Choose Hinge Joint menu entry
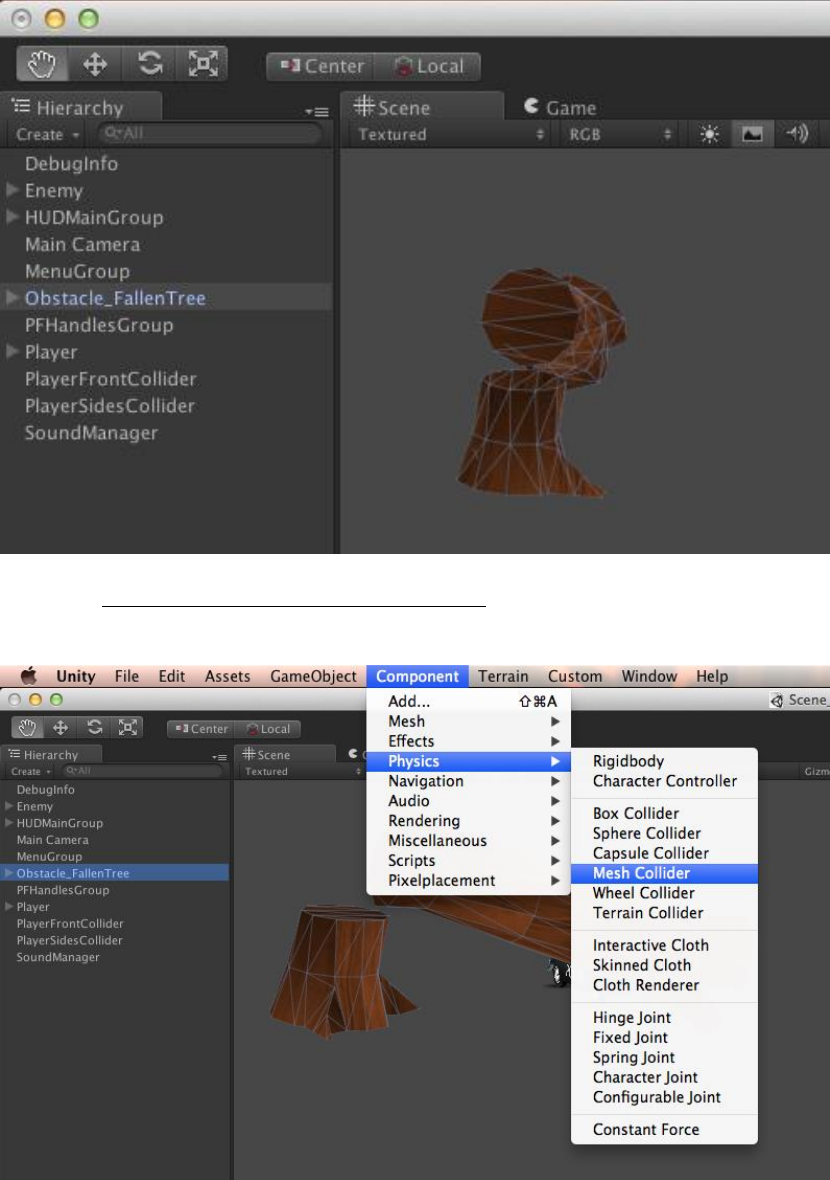The image size is (830, 1180). [664, 1017]
